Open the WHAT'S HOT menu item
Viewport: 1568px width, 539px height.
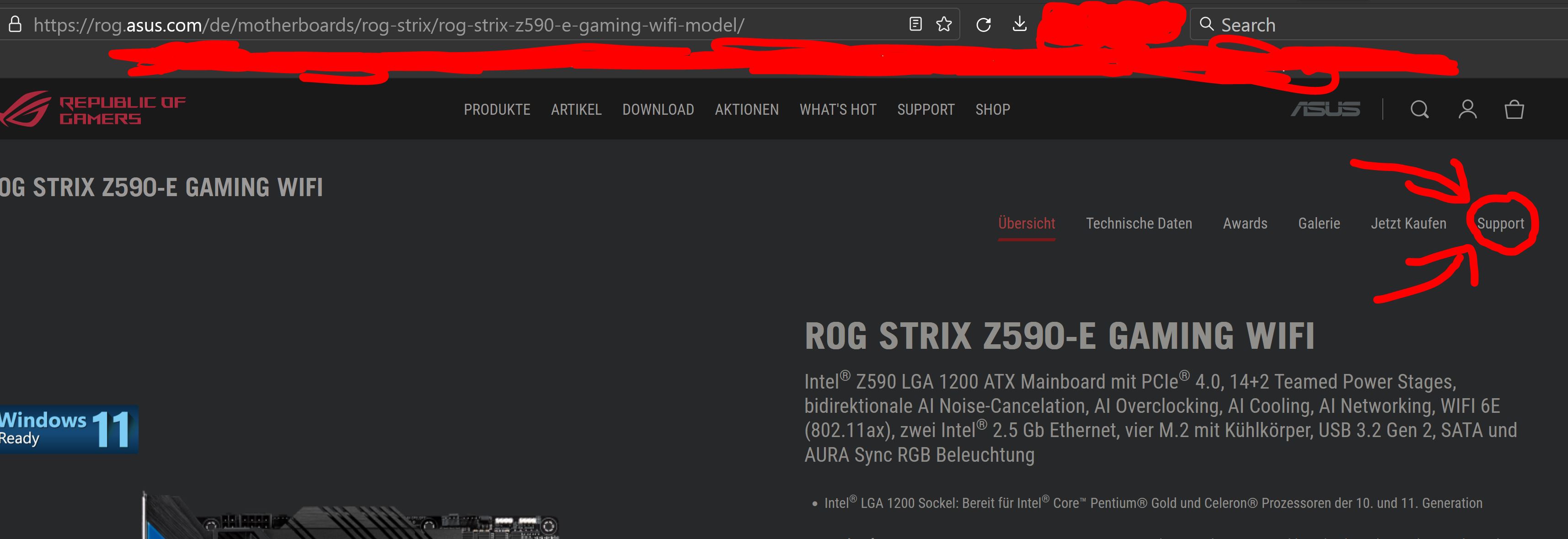point(838,110)
